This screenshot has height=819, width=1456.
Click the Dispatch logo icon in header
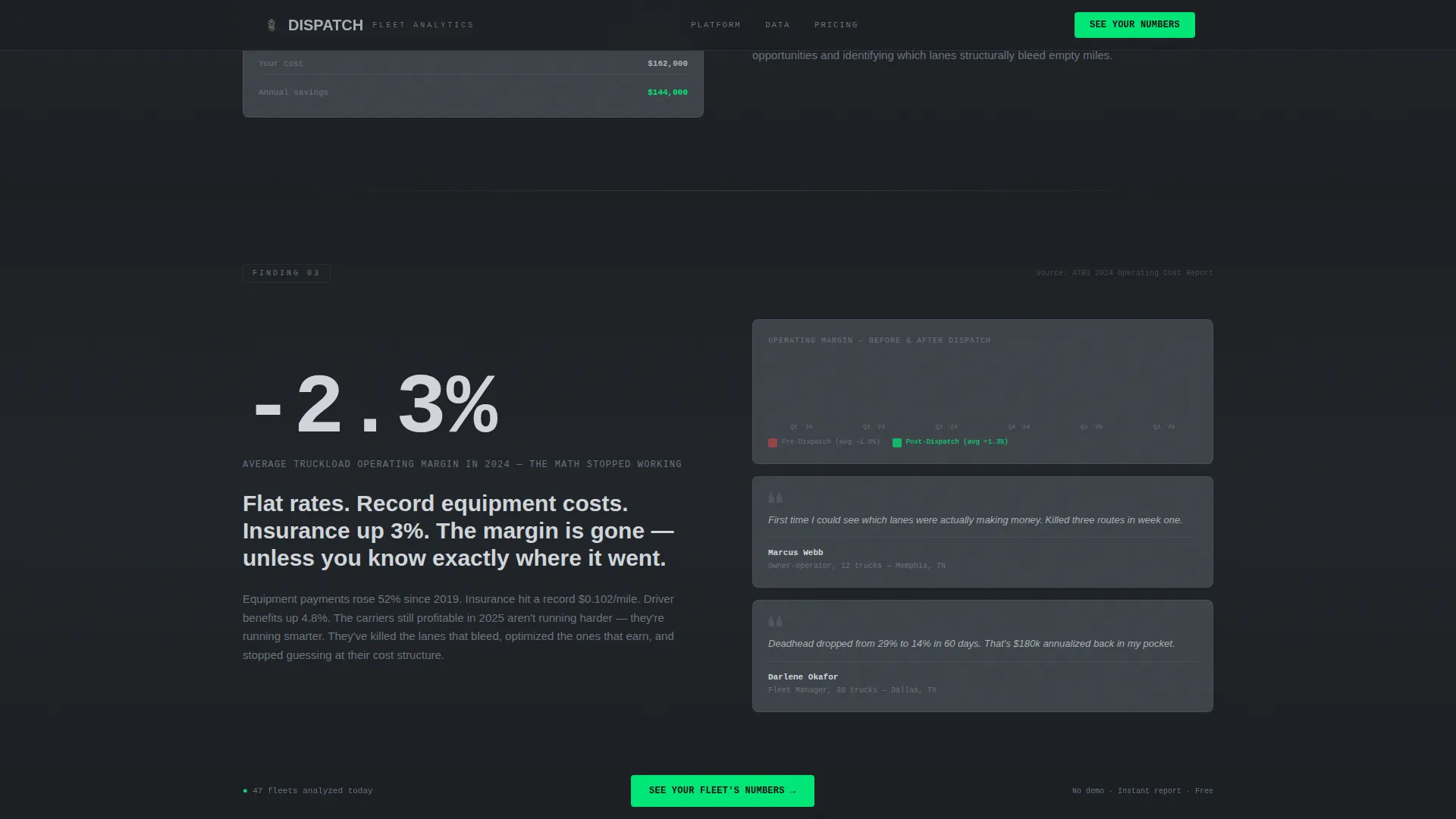click(x=271, y=25)
